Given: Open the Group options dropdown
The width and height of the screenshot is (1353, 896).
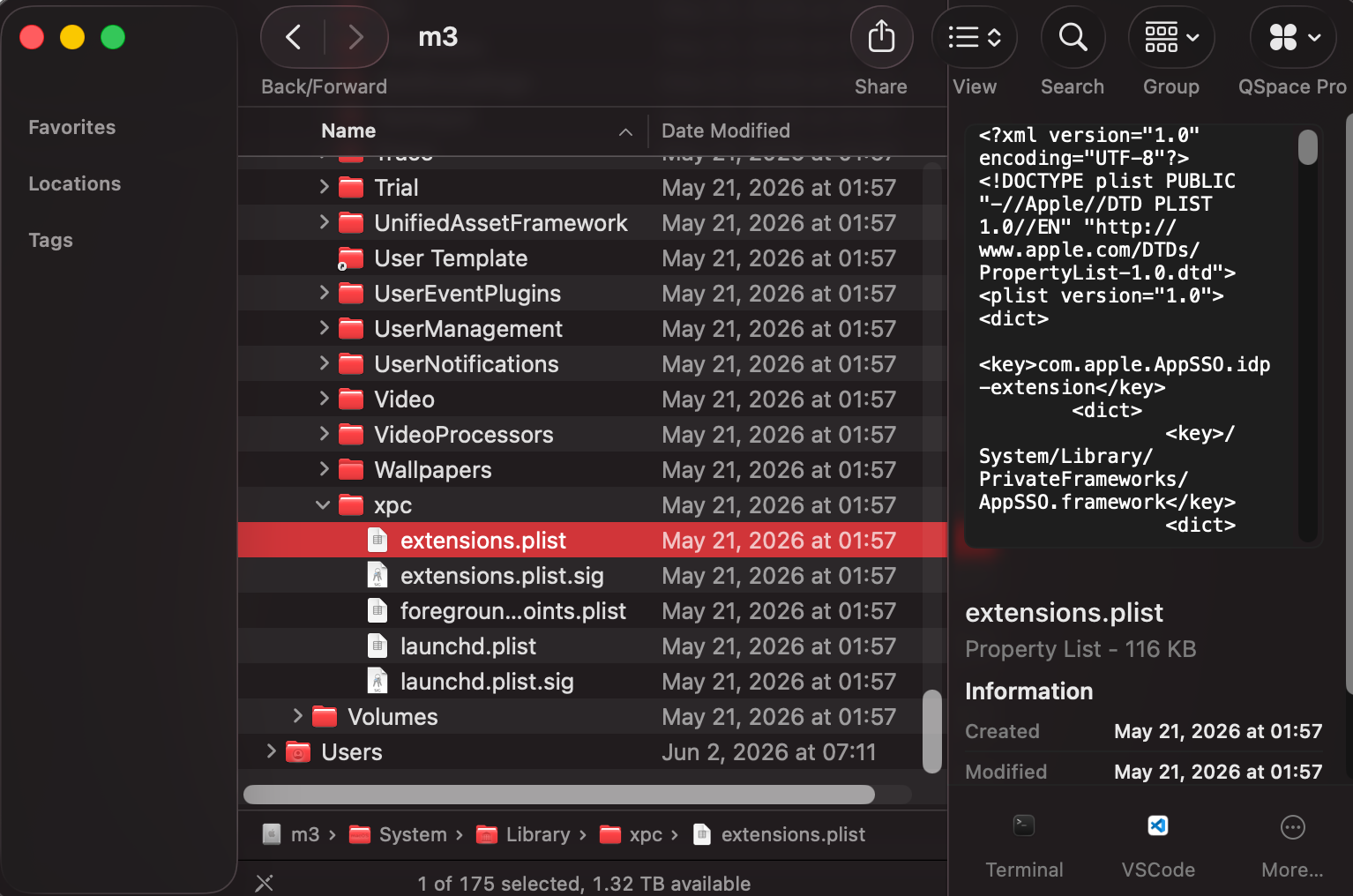Looking at the screenshot, I should pyautogui.click(x=1171, y=37).
